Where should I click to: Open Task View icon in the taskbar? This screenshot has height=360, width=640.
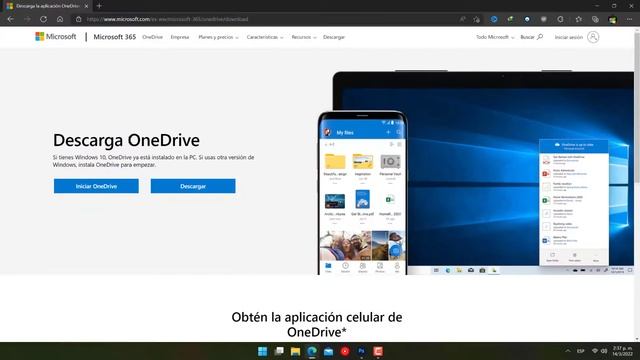(279, 351)
